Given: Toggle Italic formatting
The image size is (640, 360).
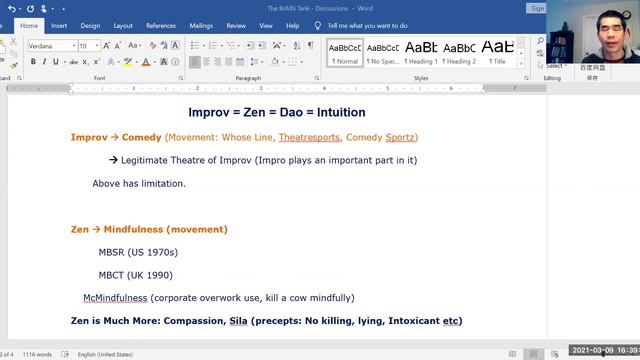Looking at the screenshot, I should tap(44, 62).
